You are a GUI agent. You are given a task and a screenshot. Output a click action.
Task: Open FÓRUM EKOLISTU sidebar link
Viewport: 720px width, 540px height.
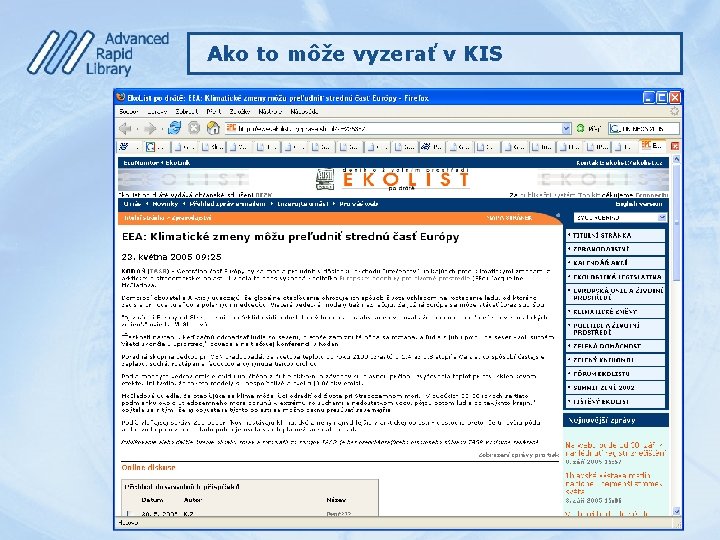615,374
